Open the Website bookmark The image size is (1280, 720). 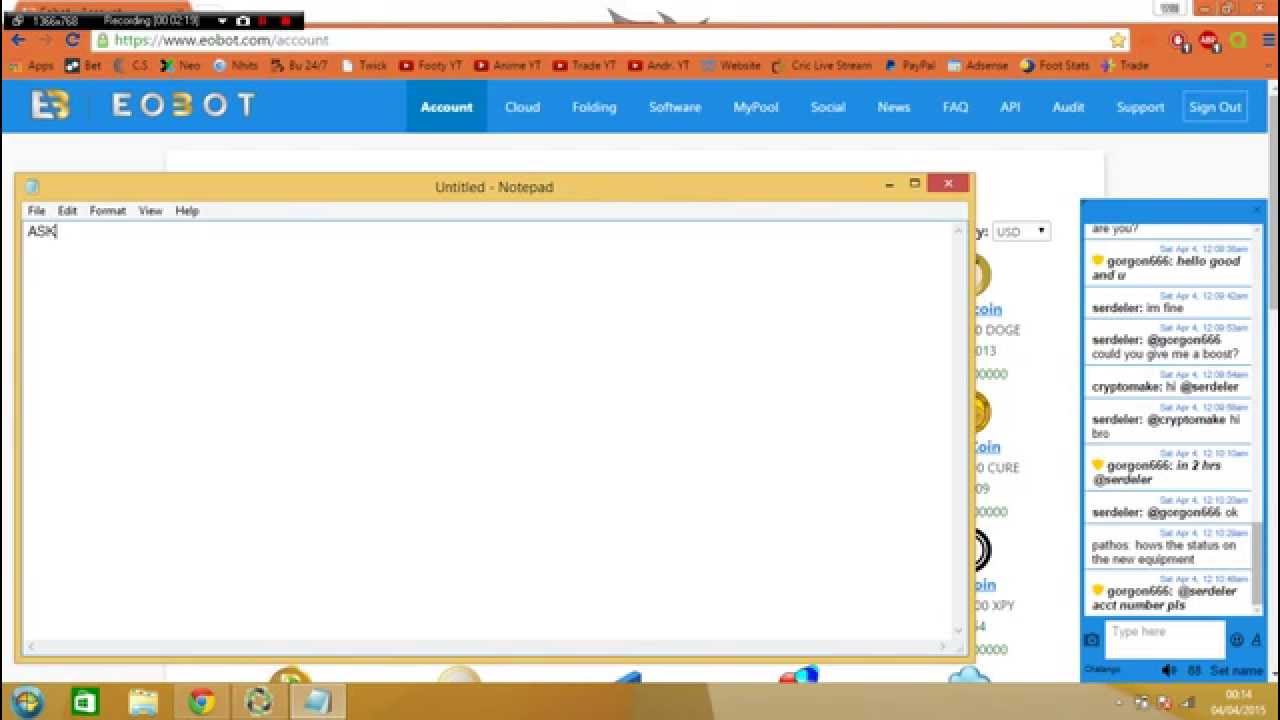click(732, 66)
